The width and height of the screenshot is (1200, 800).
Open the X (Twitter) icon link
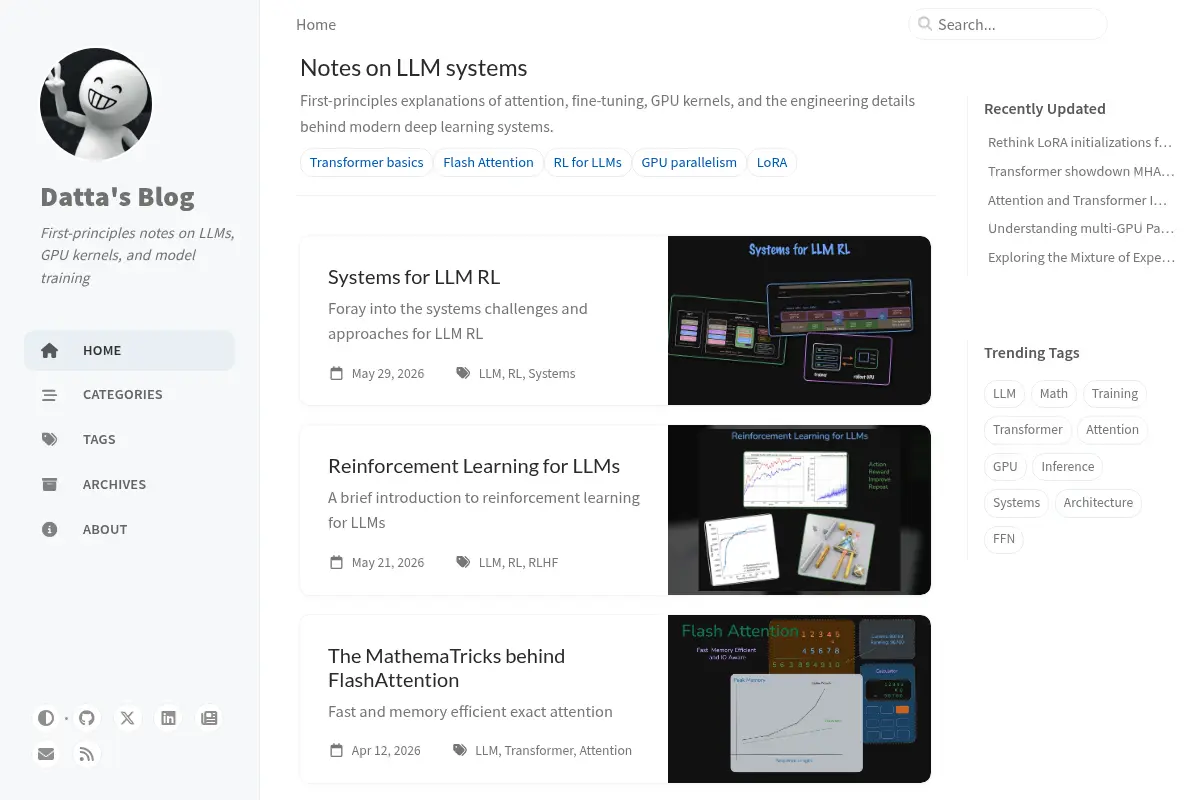point(128,718)
